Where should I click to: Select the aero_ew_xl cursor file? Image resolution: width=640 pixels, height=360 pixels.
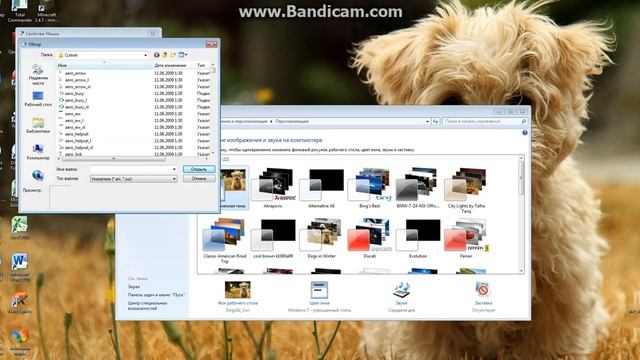coord(75,127)
